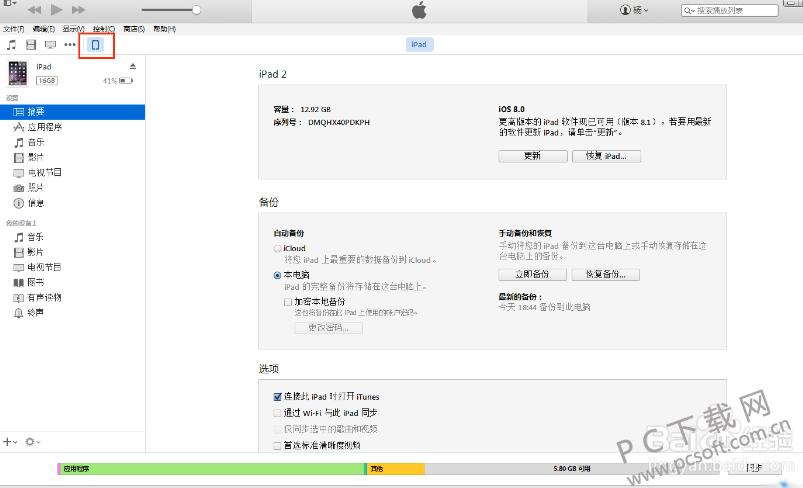803x488 pixels.
Task: Click the yellow 其他 storage segment
Action: 395,469
